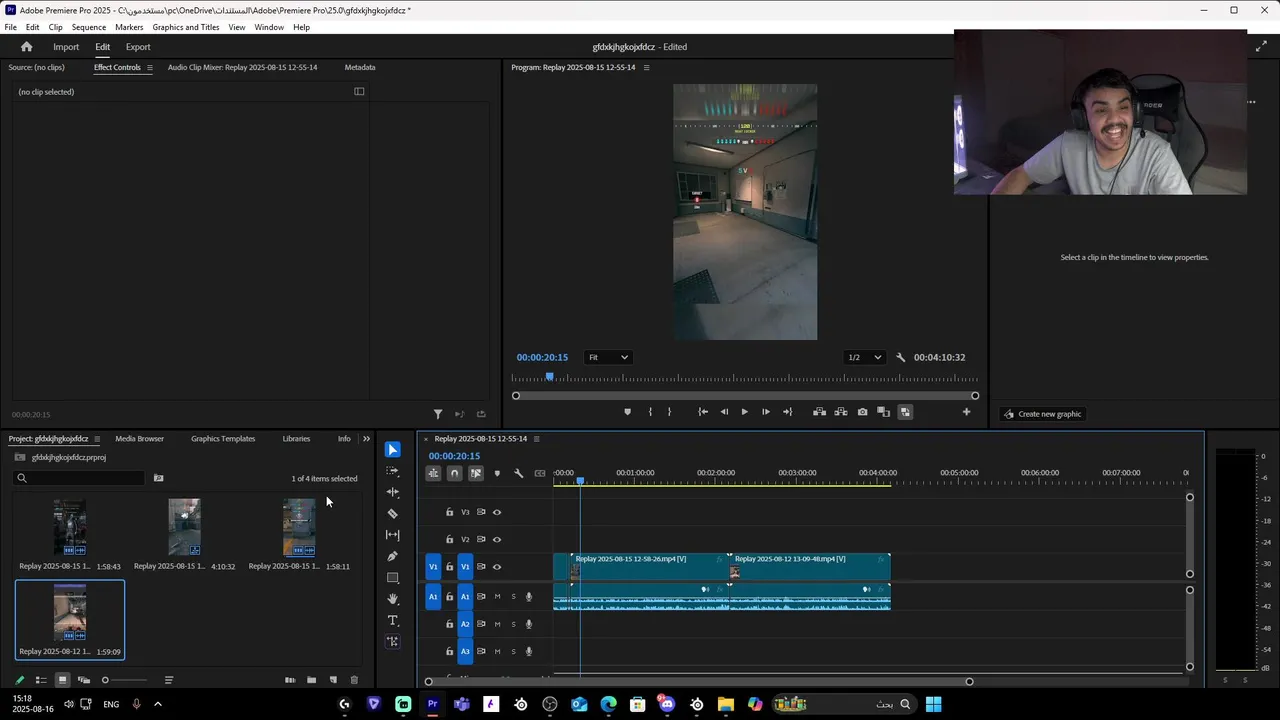Screen dimensions: 1280x720
Task: Open Program monitor panel menu
Action: [x=646, y=67]
